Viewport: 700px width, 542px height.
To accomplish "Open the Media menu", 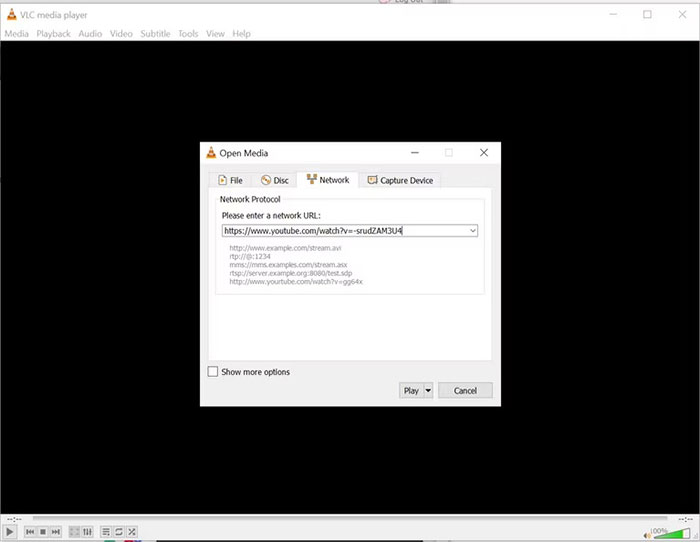I will coord(17,33).
